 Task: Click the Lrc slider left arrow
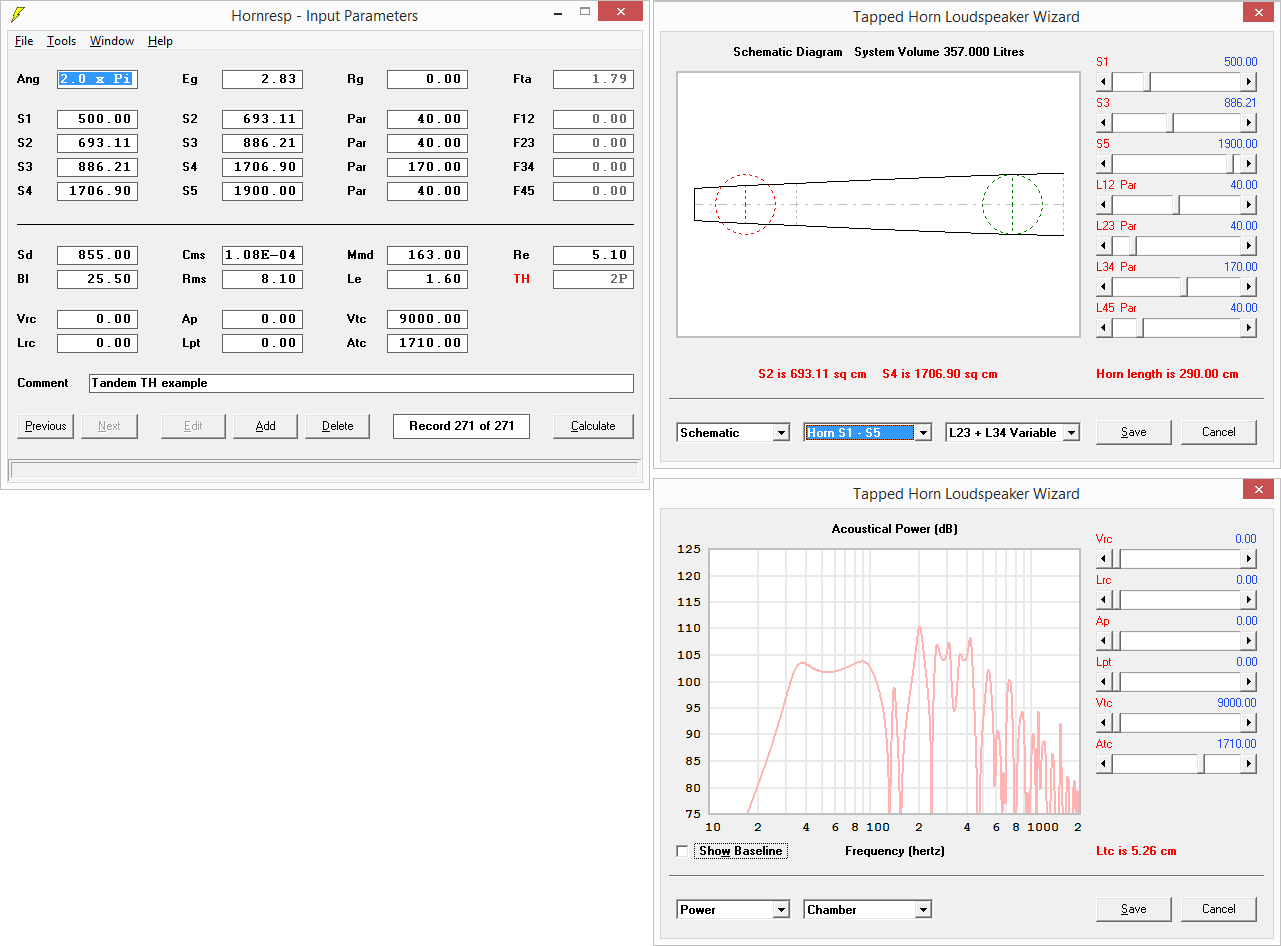coord(1105,600)
